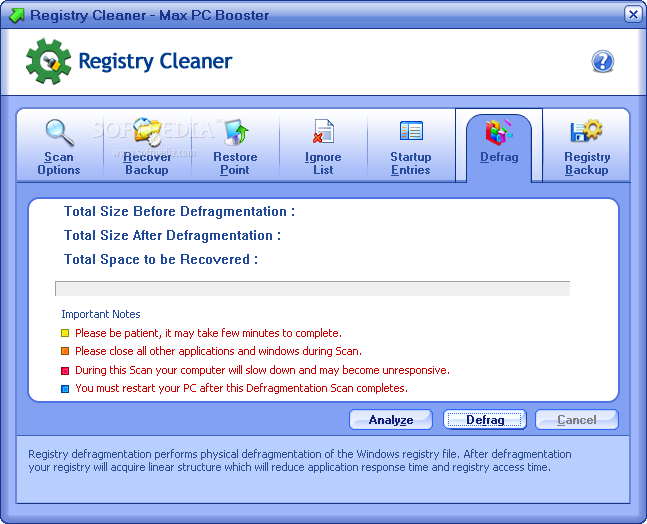Viewport: 647px width, 524px height.
Task: Click 'Registry Cleaner - Max PC Booster' title text
Action: [150, 15]
